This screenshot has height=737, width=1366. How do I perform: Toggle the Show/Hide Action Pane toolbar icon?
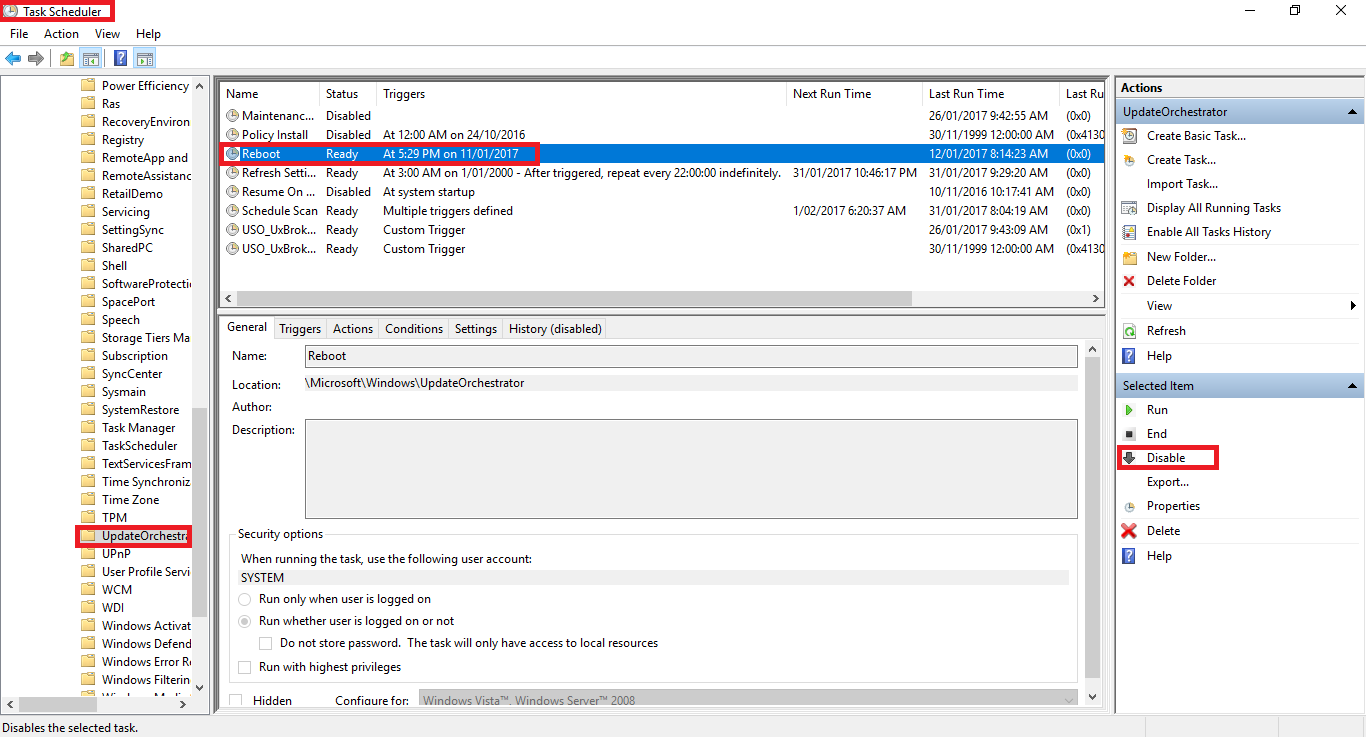pos(144,59)
